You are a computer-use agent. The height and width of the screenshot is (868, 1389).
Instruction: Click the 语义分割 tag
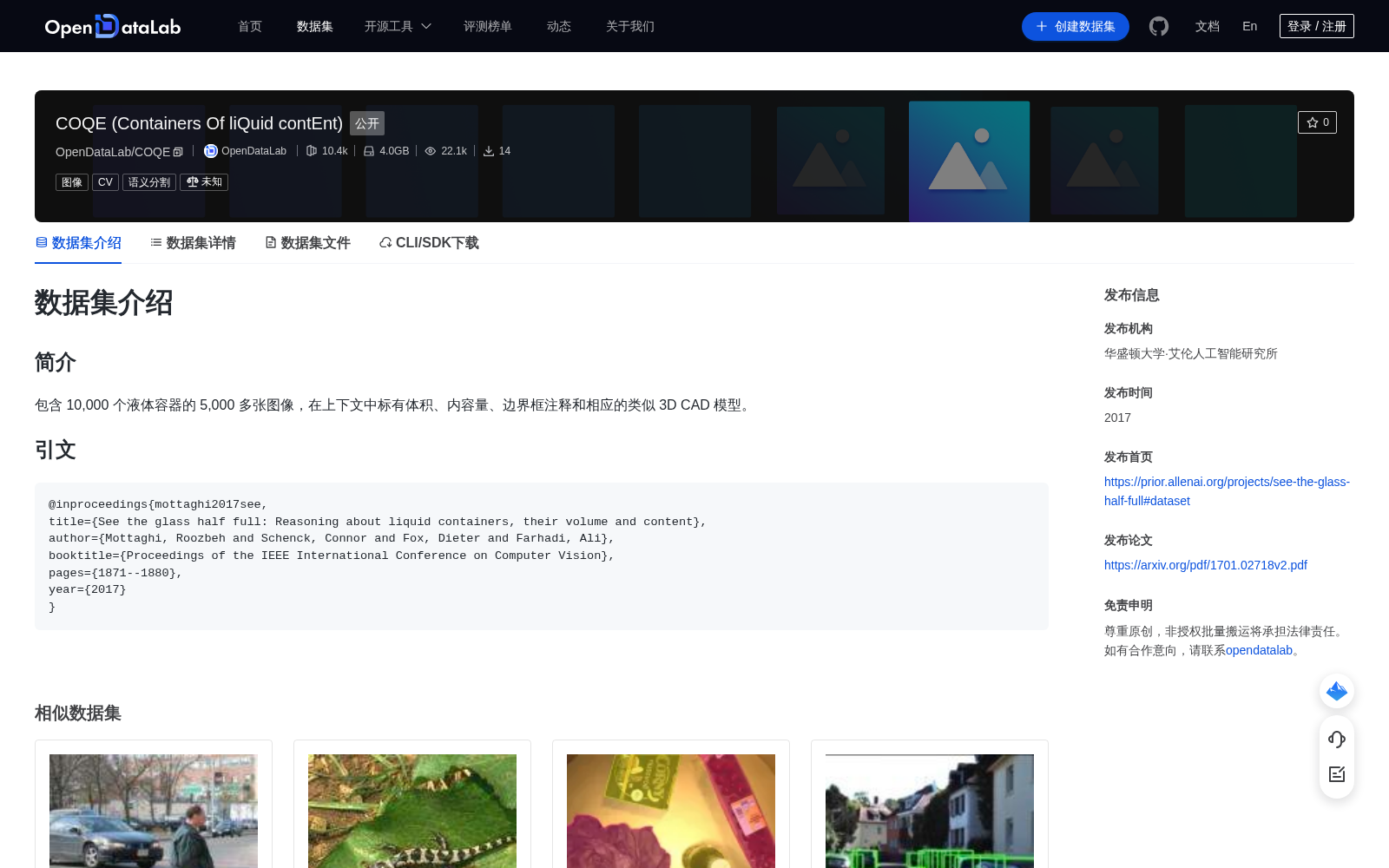(x=149, y=182)
